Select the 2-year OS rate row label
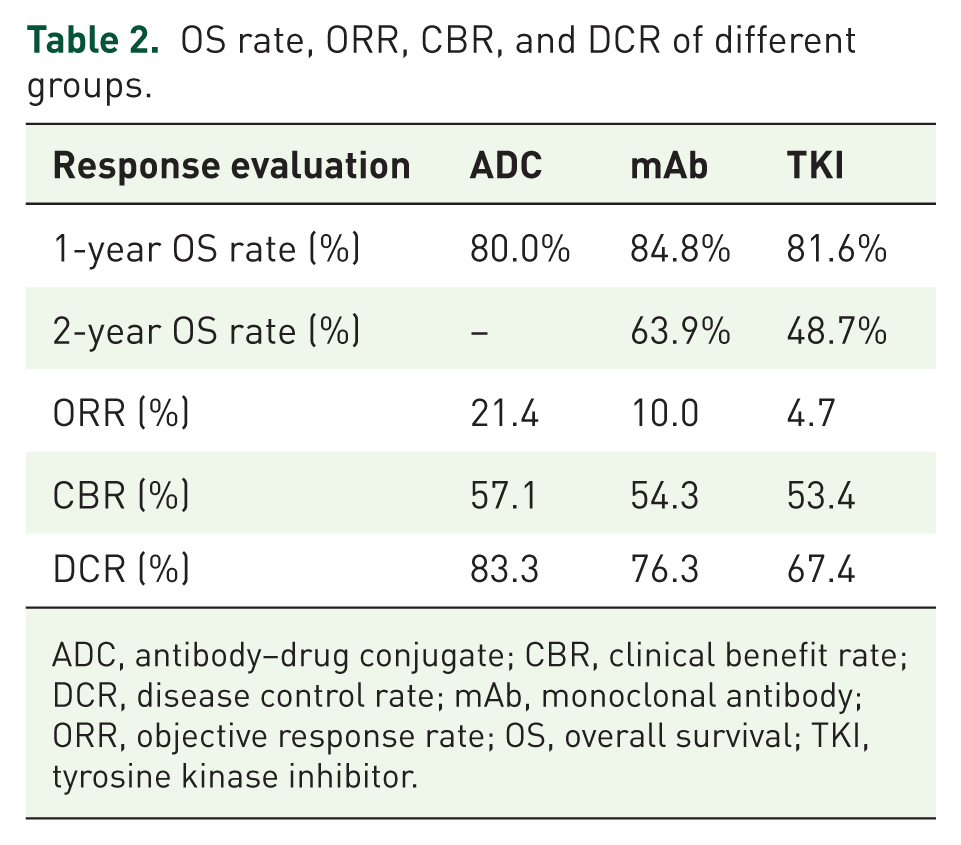 click(206, 332)
